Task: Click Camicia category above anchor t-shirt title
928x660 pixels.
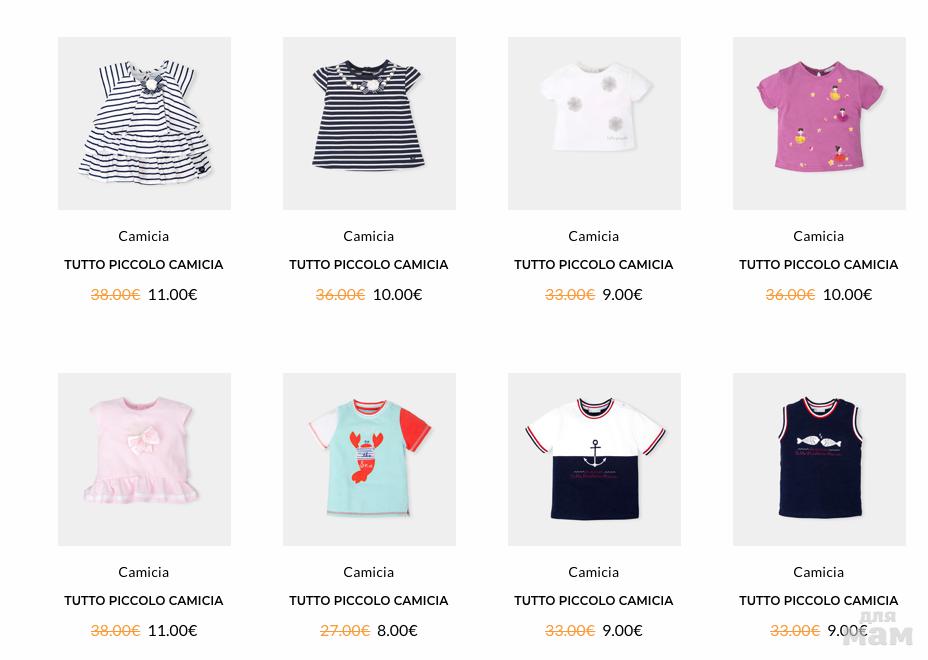Action: [594, 572]
